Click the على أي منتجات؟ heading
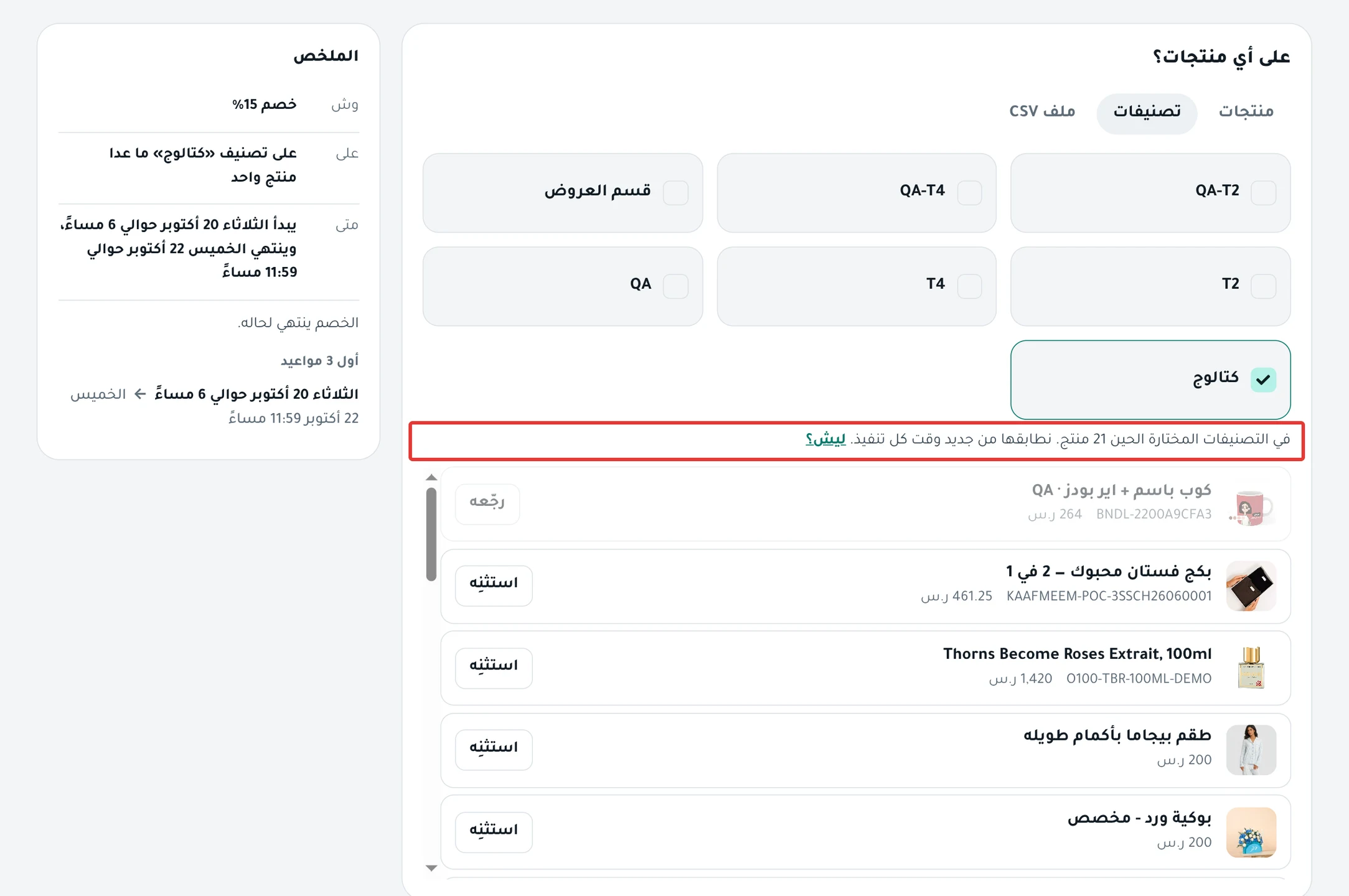This screenshot has width=1349, height=896. click(1221, 57)
